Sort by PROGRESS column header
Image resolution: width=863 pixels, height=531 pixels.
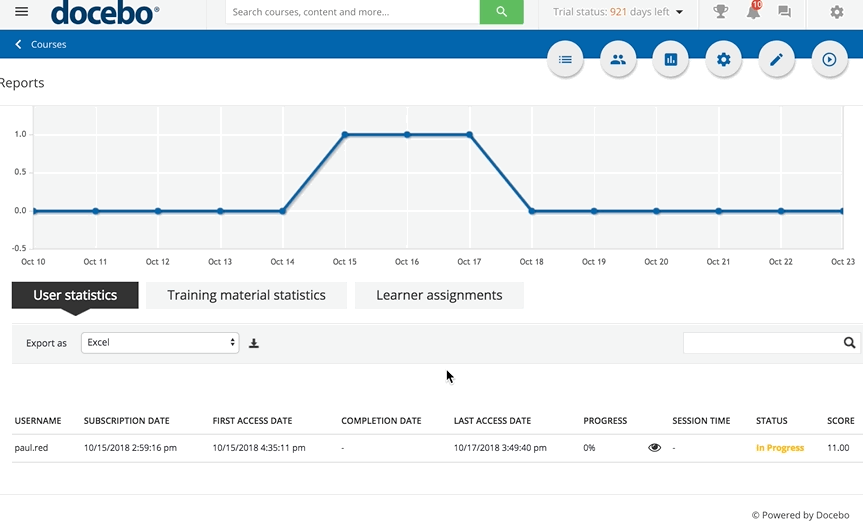tap(605, 421)
